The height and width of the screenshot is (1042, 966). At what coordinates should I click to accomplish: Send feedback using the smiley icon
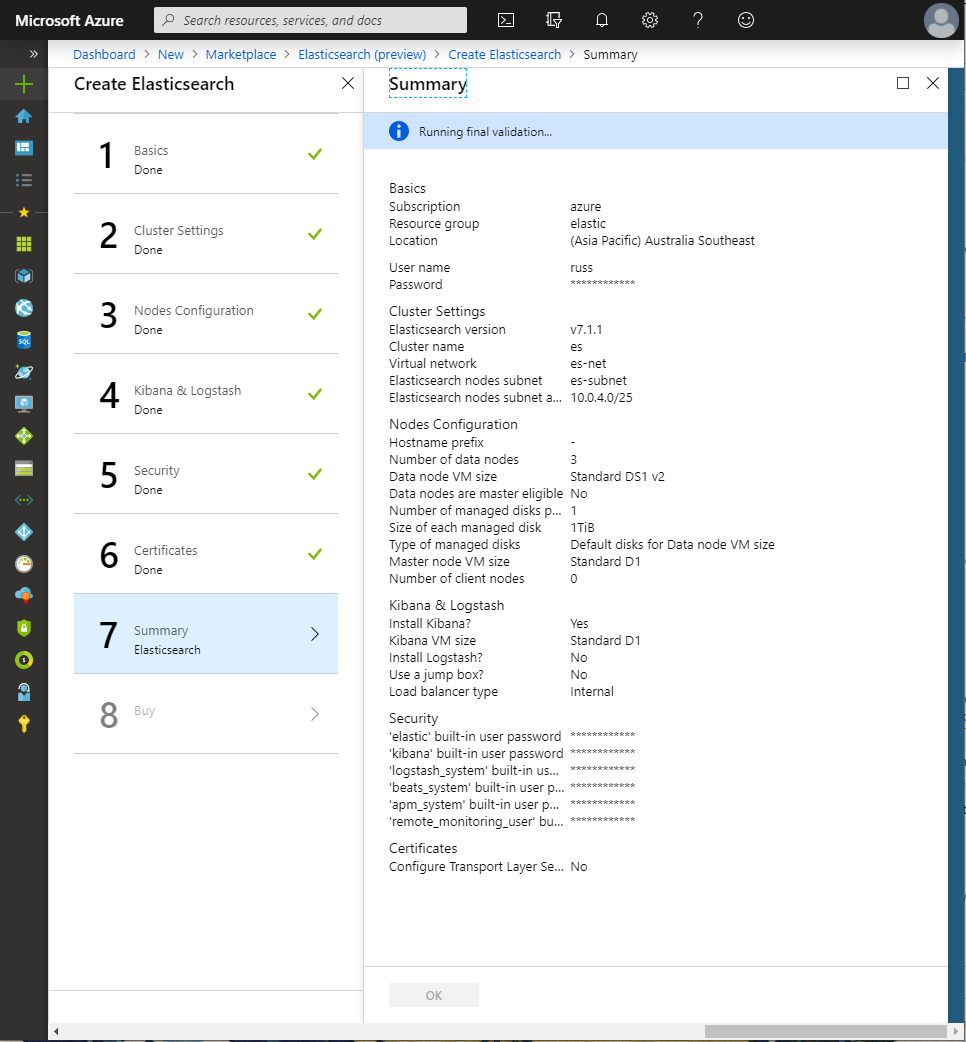tap(746, 20)
